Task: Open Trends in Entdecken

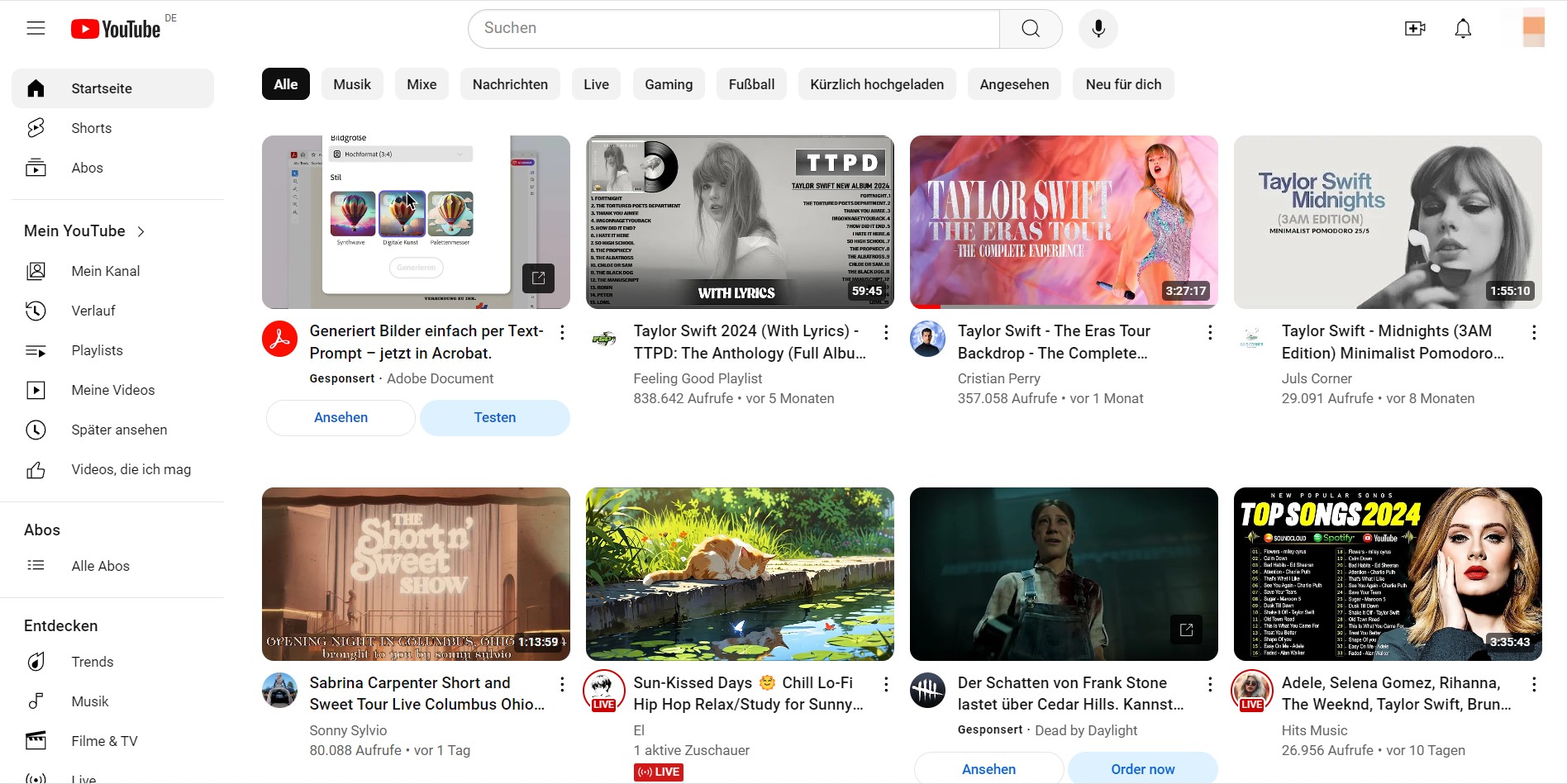Action: [112, 662]
